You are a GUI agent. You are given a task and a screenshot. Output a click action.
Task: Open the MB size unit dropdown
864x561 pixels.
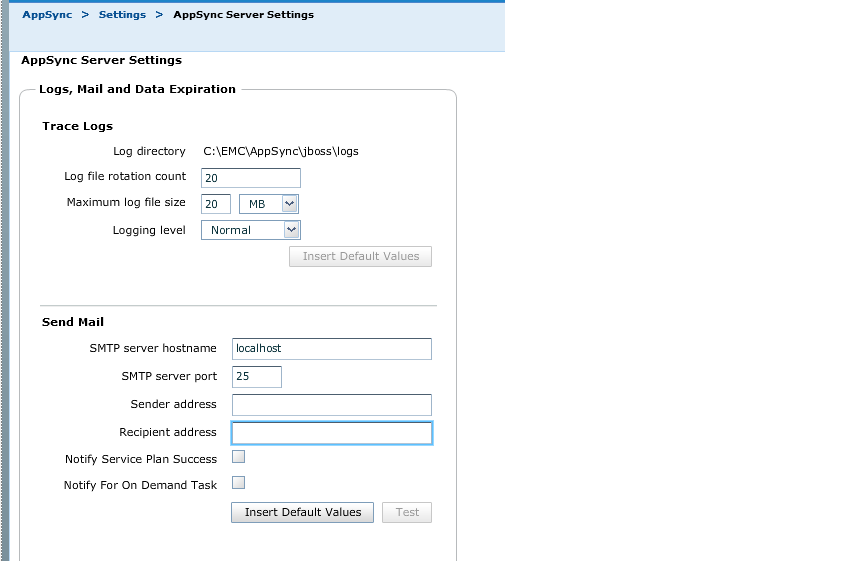[269, 204]
